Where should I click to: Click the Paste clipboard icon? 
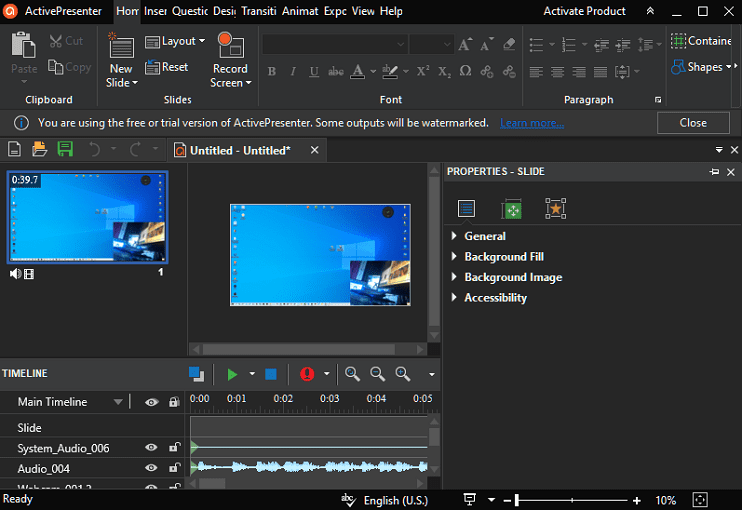click(x=24, y=45)
